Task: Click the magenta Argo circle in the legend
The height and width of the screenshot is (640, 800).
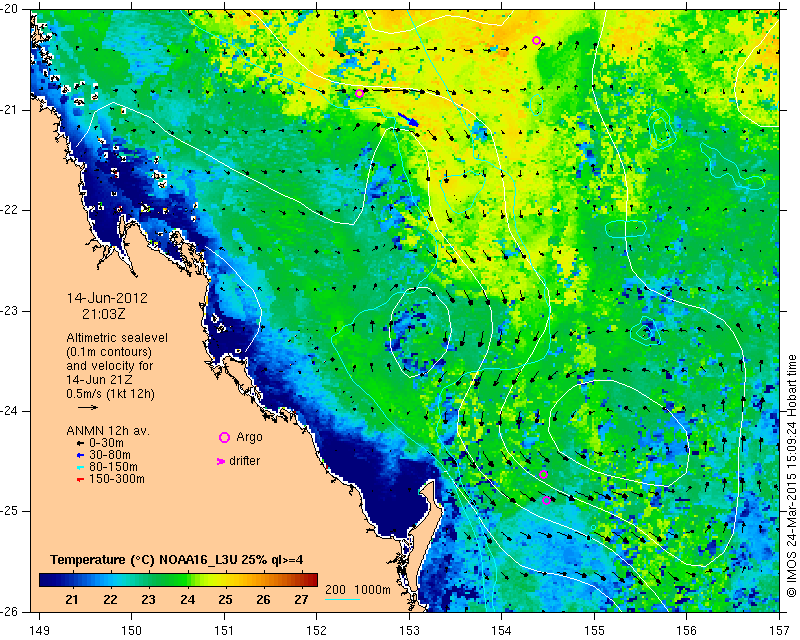Action: (224, 437)
